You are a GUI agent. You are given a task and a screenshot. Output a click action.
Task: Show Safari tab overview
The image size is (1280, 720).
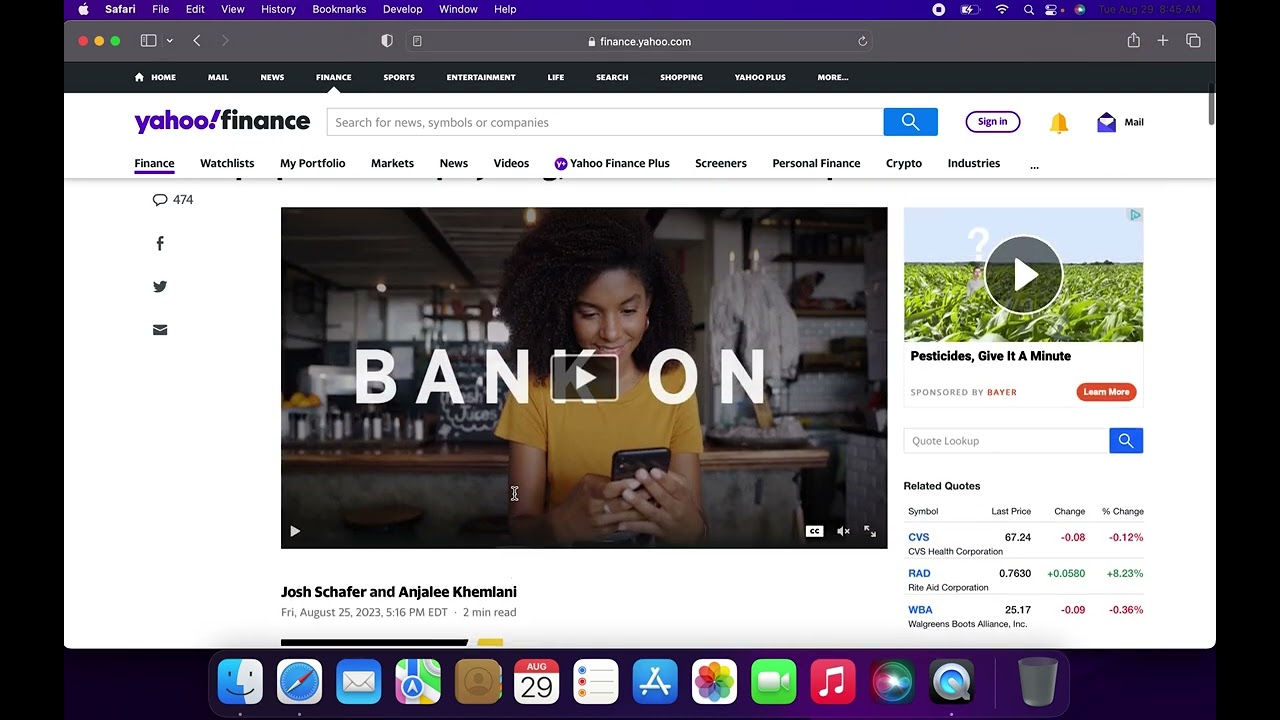(x=1193, y=41)
